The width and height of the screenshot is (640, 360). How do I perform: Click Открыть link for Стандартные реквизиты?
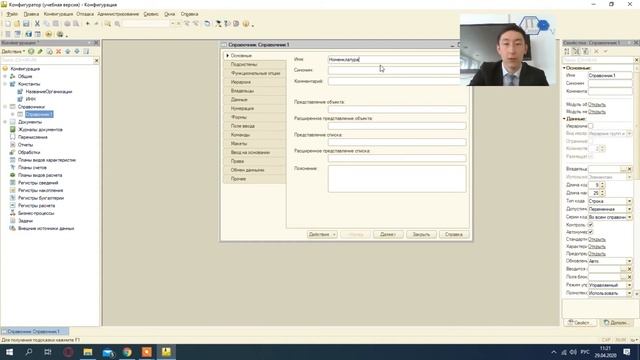pos(597,240)
